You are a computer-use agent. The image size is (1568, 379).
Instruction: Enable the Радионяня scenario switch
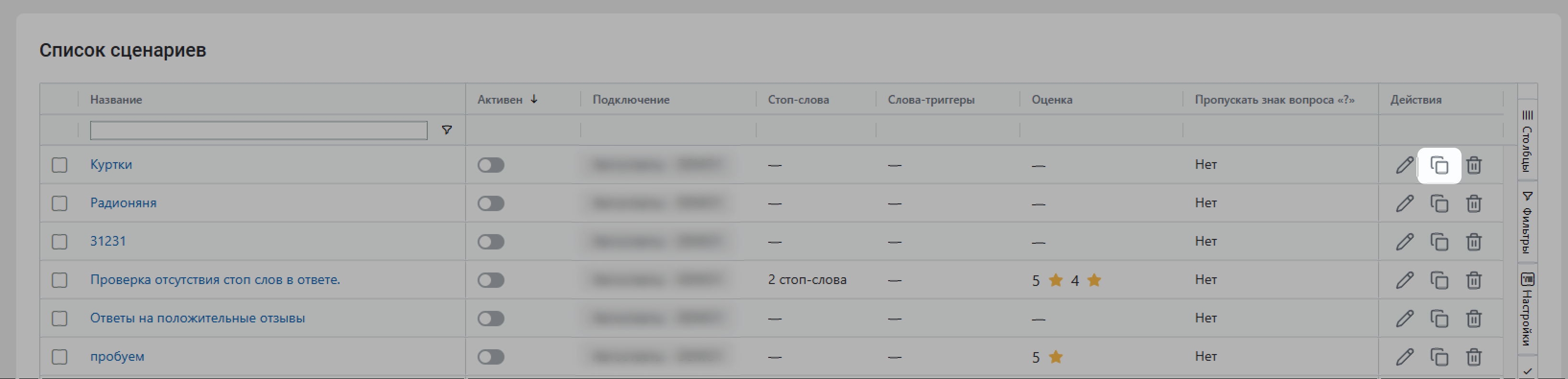pyautogui.click(x=491, y=203)
